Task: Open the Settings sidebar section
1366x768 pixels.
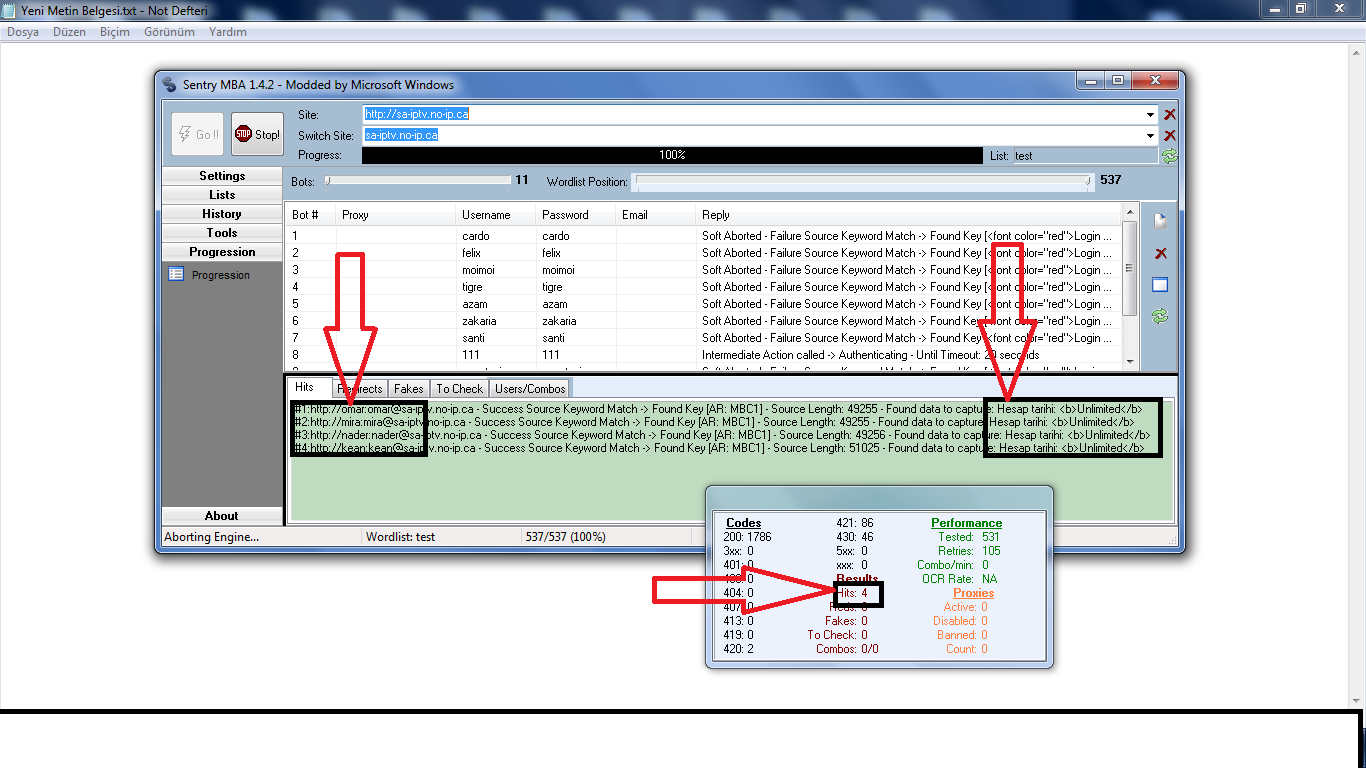Action: coord(222,176)
